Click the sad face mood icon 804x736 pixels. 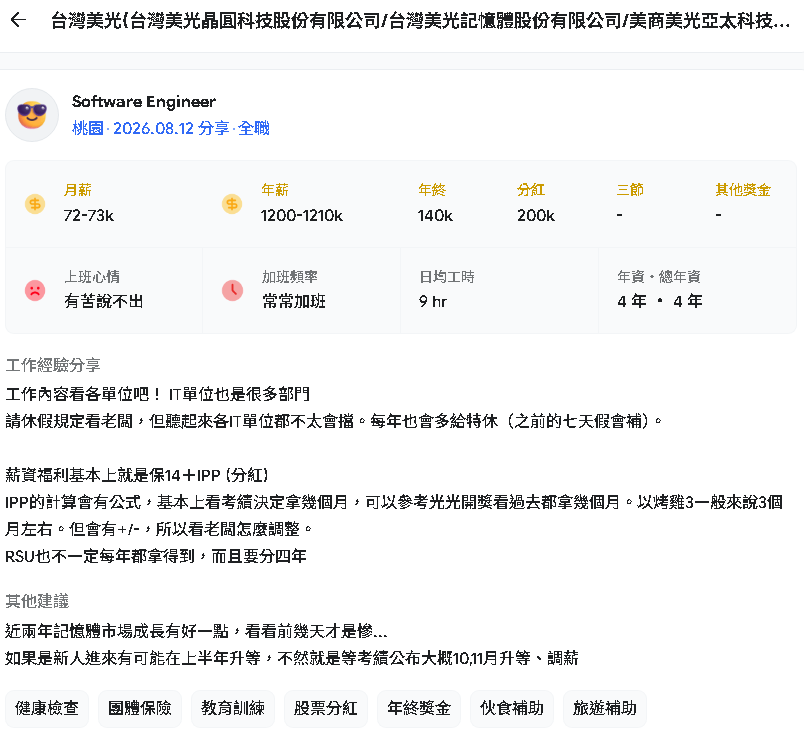pos(35,290)
